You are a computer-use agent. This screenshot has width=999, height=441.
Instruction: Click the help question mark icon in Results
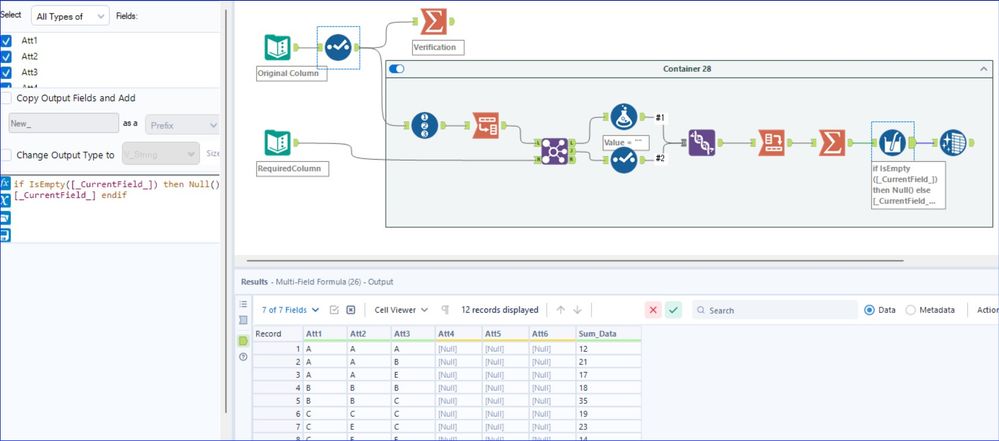[x=243, y=357]
